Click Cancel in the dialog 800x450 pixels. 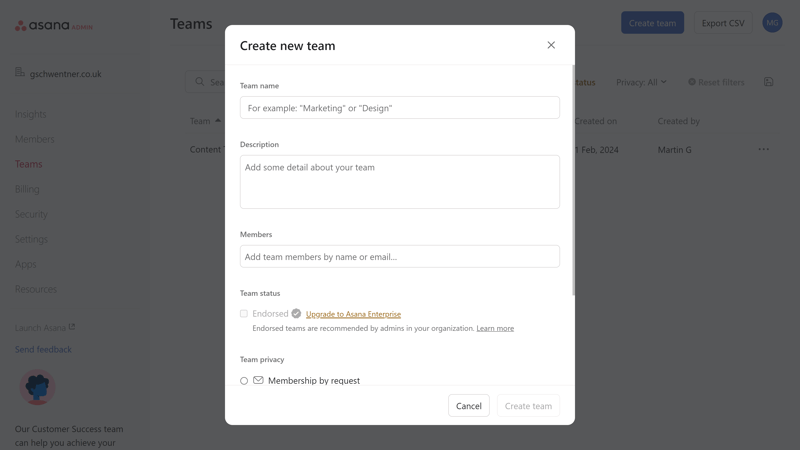point(468,406)
